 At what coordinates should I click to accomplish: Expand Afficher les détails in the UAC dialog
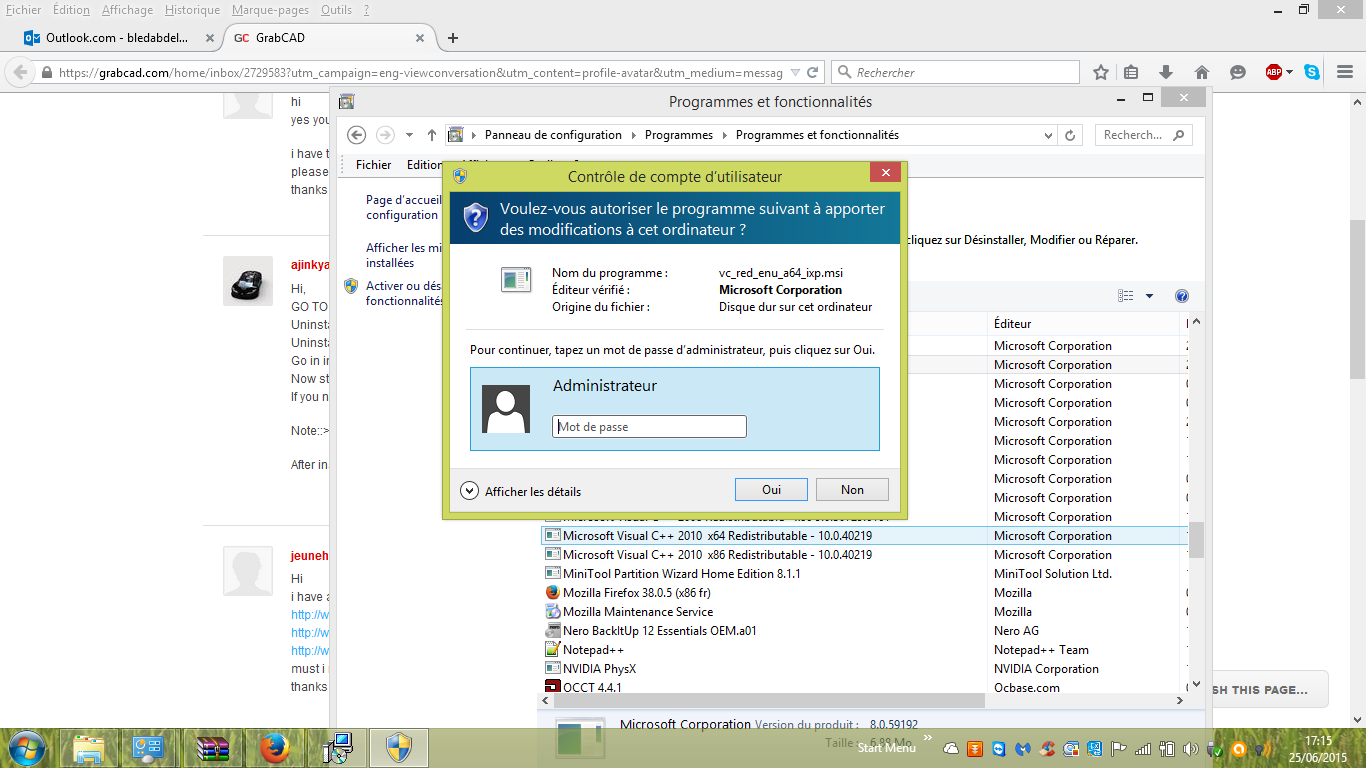coord(521,491)
